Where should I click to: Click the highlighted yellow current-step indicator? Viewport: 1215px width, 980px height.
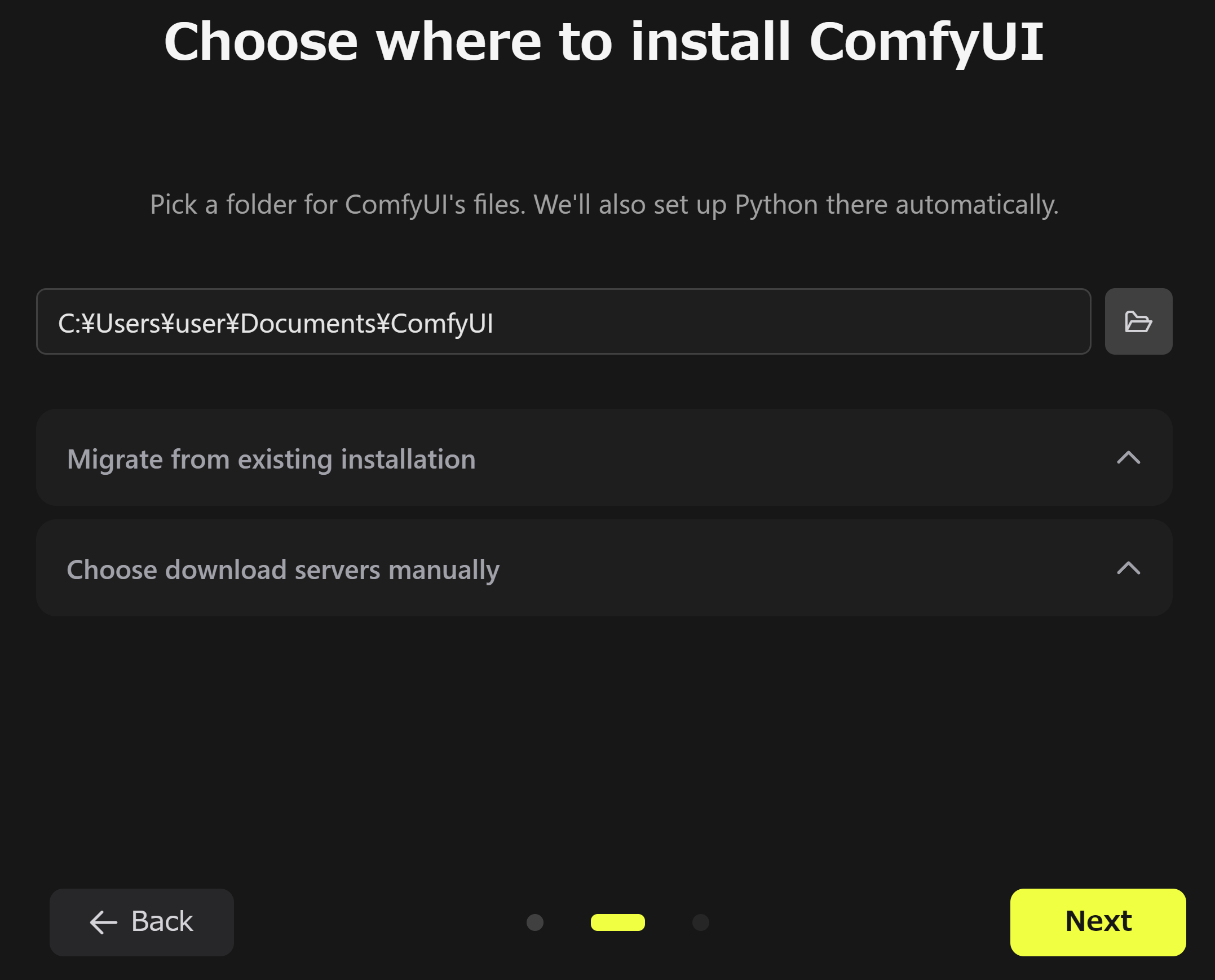tap(617, 922)
